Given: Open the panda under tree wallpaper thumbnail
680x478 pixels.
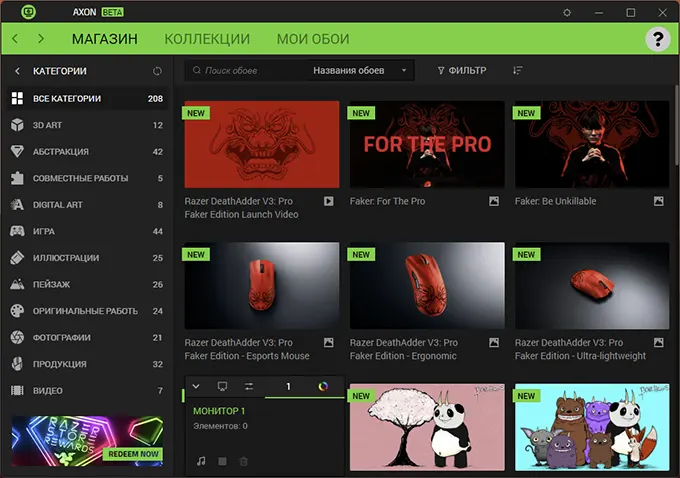Looking at the screenshot, I should [427, 427].
